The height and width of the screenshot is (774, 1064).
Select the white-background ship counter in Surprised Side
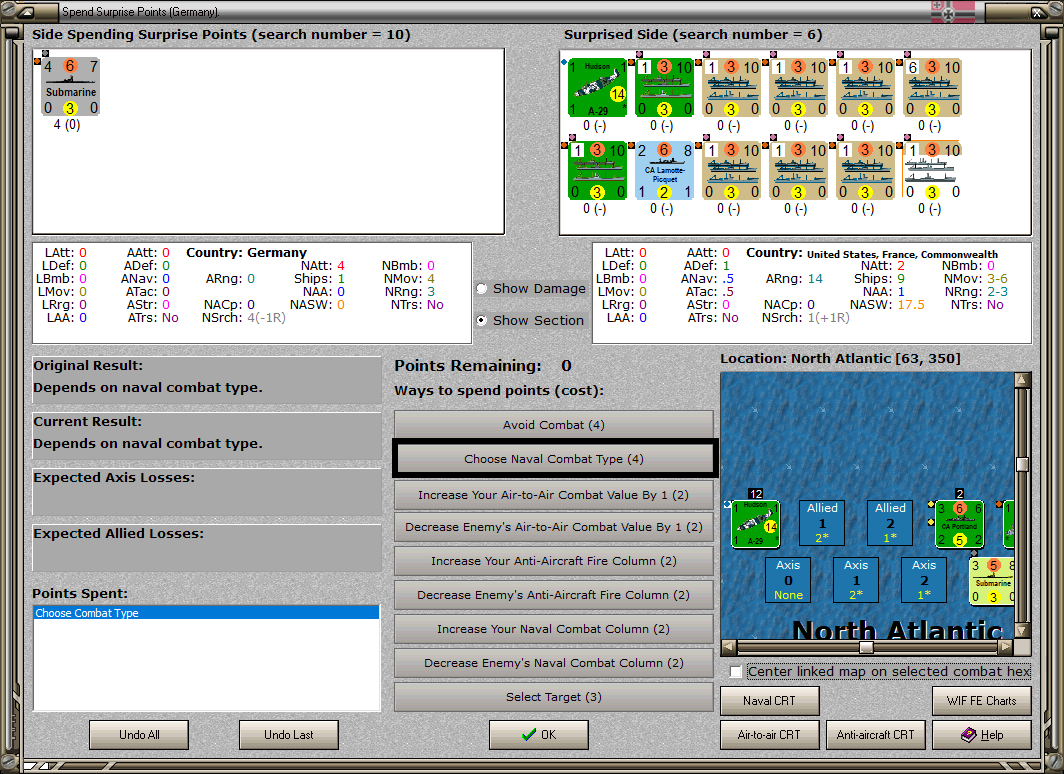click(x=933, y=171)
